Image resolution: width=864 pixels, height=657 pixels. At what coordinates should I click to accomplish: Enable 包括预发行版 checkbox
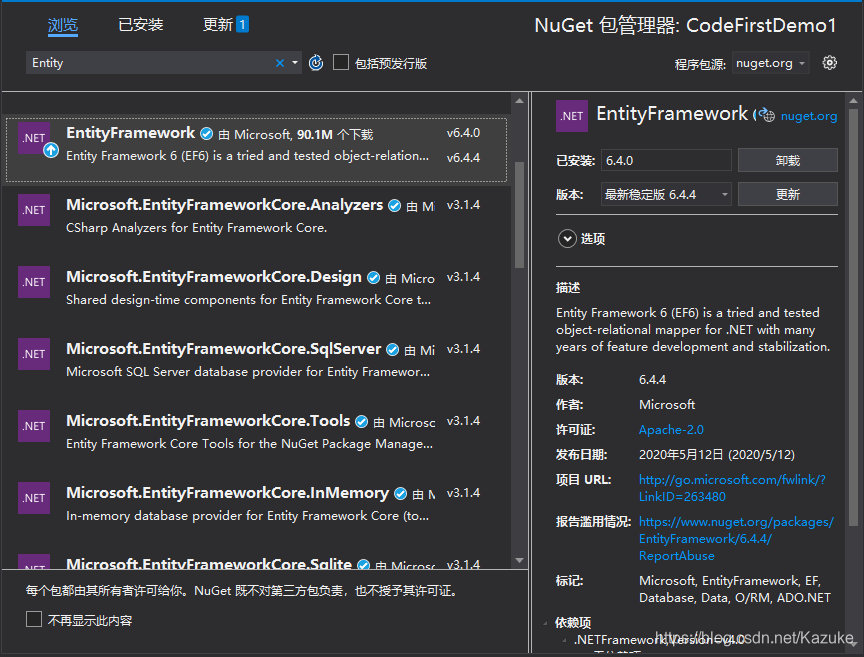point(341,62)
